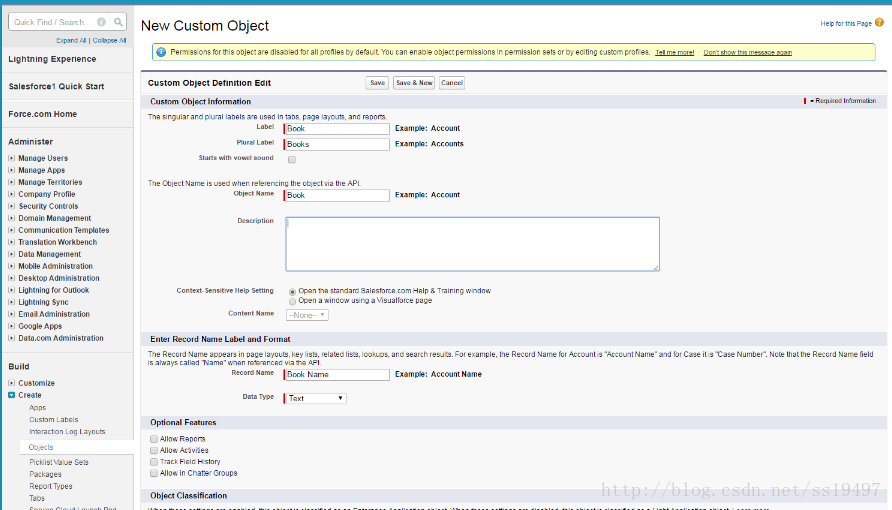Expand Lightning Sync node

[x=11, y=302]
